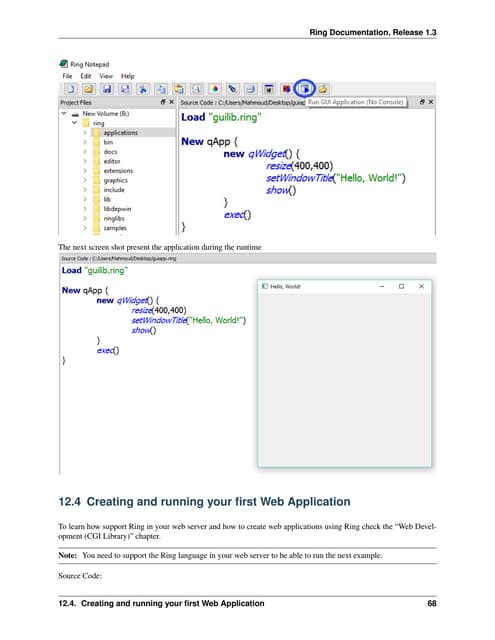Expand the libdepwin folder arrow

(85, 209)
